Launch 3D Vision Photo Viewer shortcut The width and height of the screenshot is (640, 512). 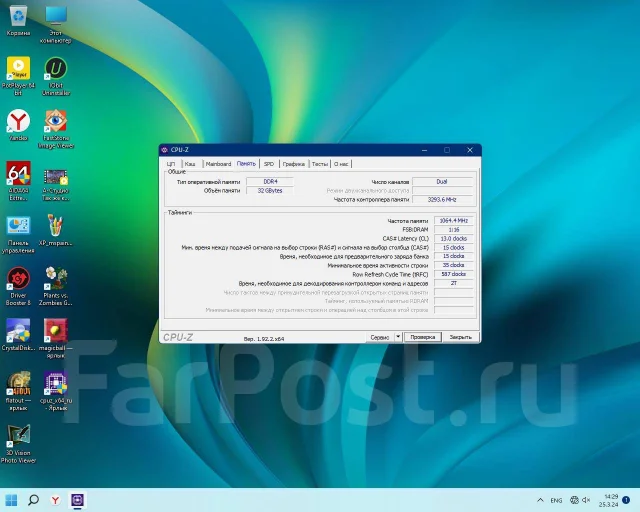(x=18, y=444)
